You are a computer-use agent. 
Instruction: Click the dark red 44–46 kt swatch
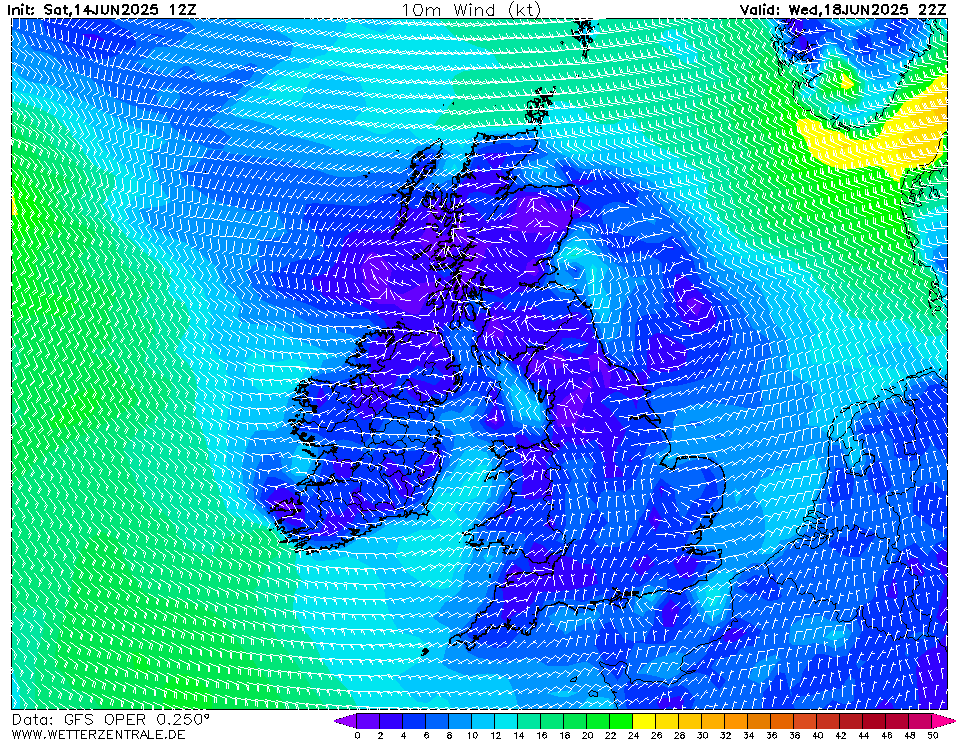[x=875, y=721]
